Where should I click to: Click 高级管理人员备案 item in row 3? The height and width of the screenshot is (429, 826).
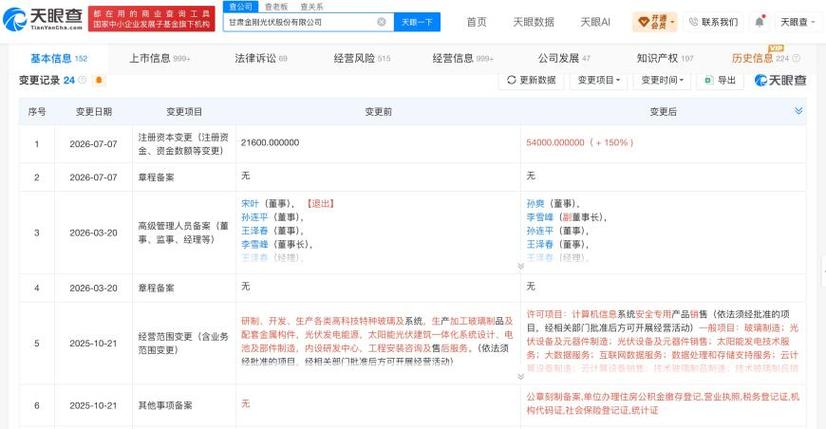click(x=183, y=232)
